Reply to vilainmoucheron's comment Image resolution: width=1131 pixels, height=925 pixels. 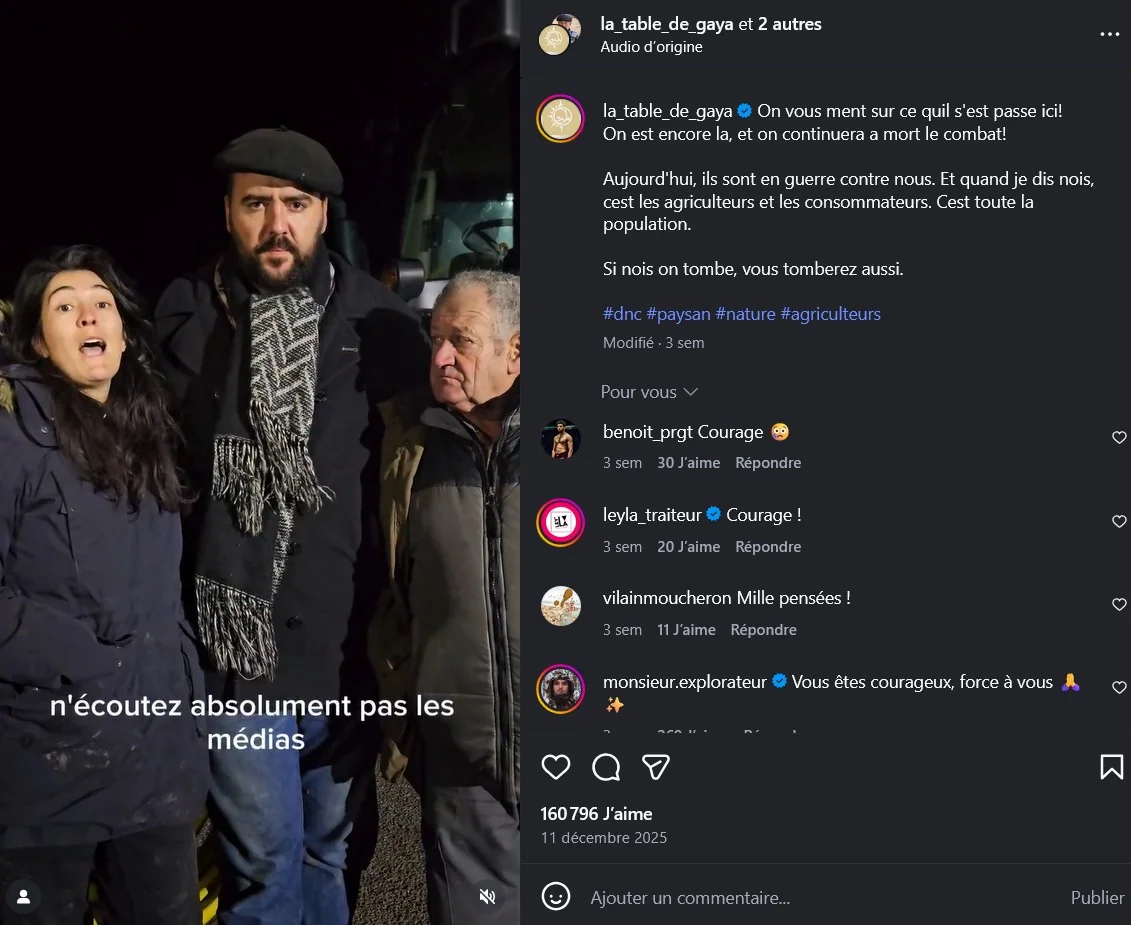(763, 630)
